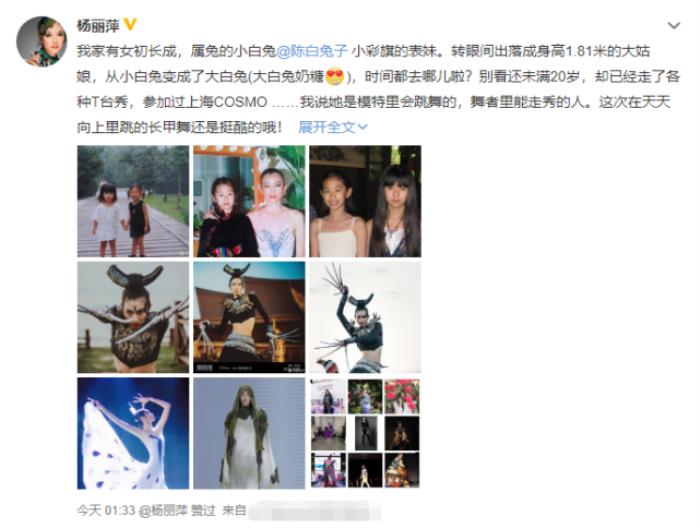Open photo of woman in white dress with girl
The width and height of the screenshot is (700, 528).
(249, 201)
